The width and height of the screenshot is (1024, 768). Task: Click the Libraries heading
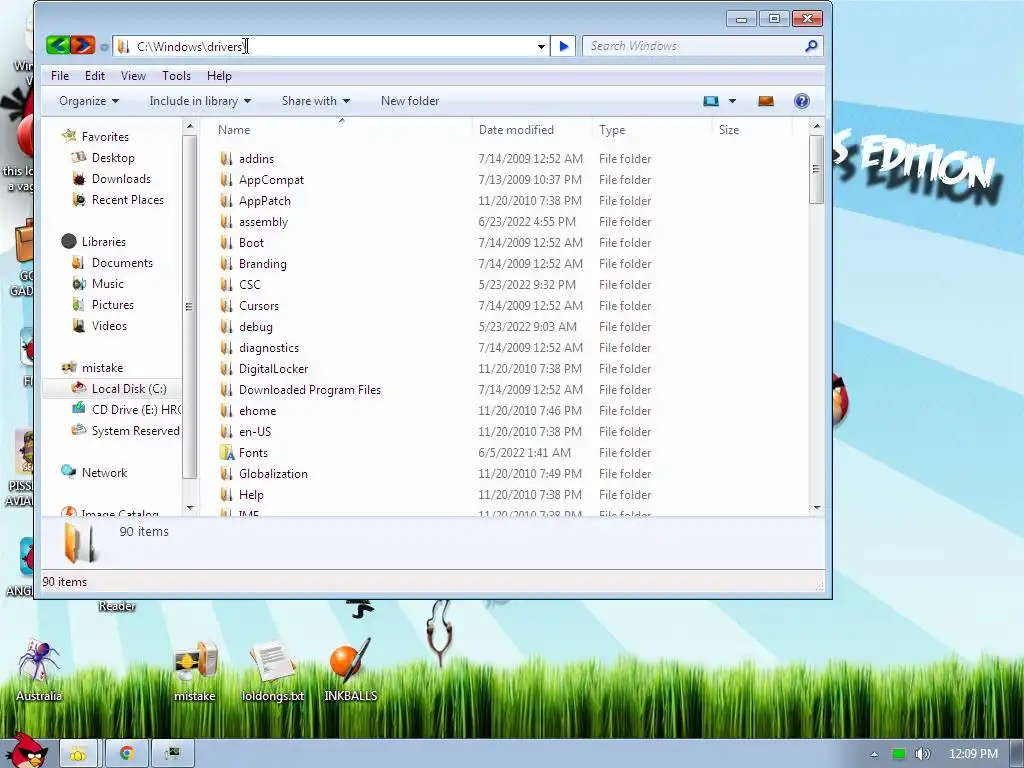coord(103,242)
